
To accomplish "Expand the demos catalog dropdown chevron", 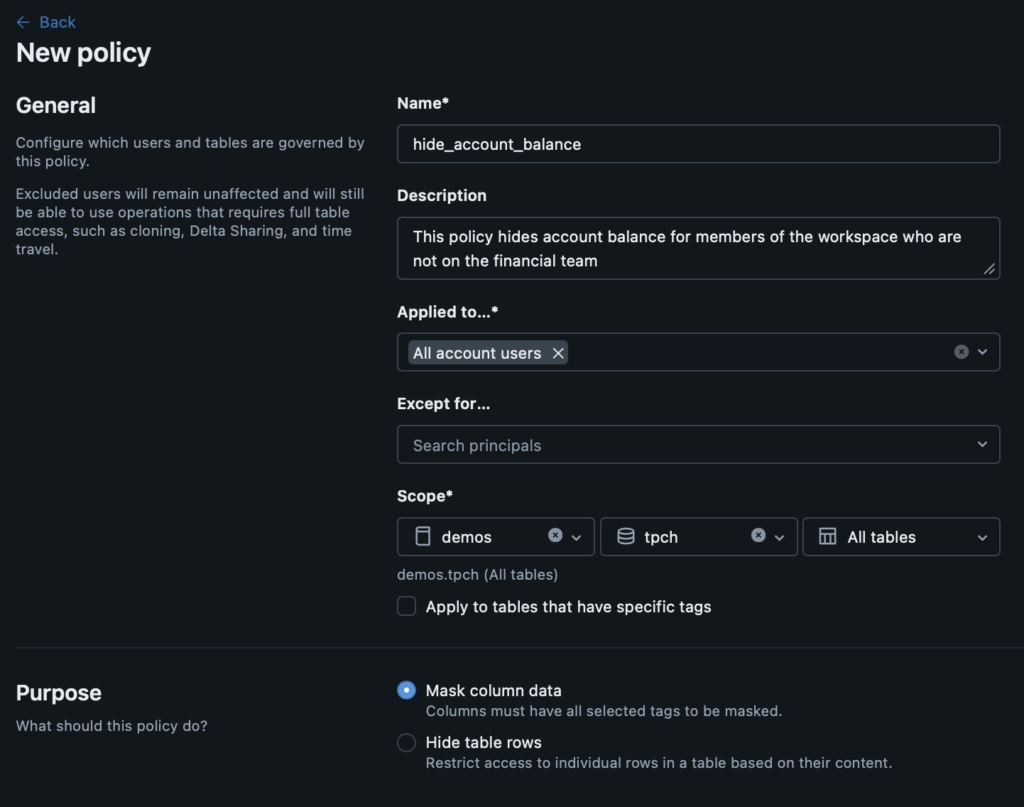I will (577, 537).
